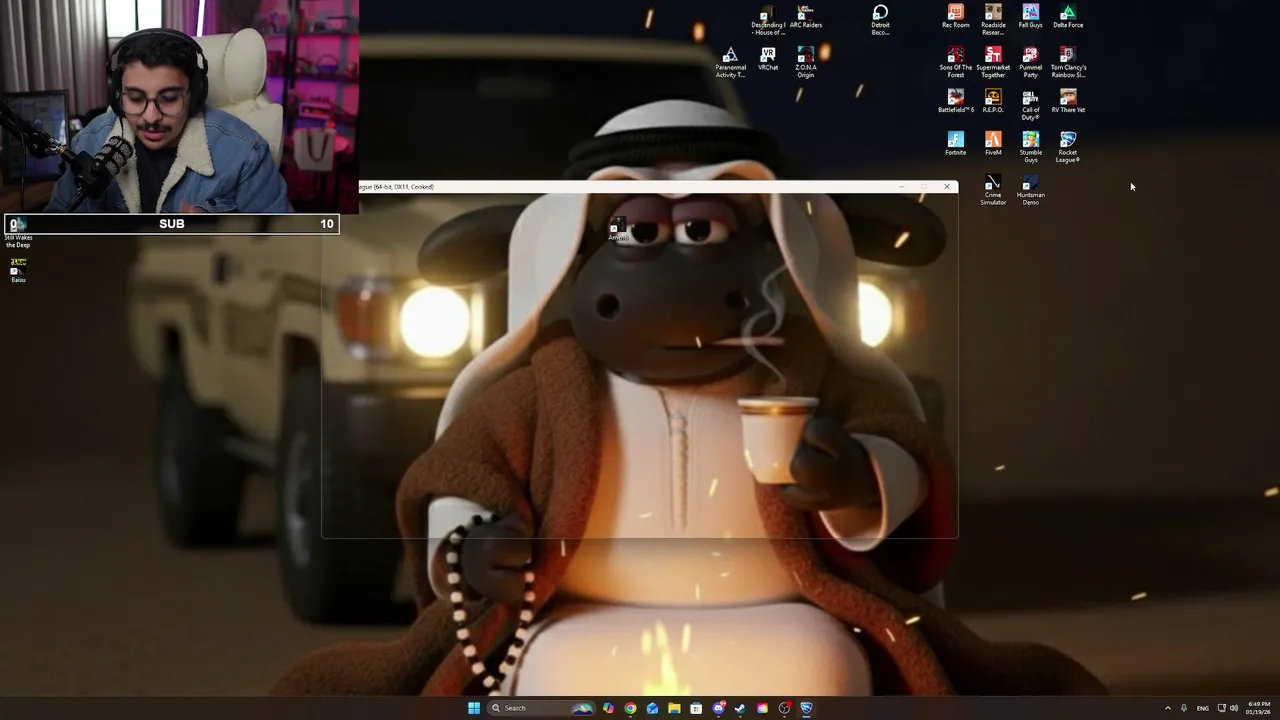Launch the Fortnite desktop shortcut
The image size is (1280, 720).
(x=956, y=143)
